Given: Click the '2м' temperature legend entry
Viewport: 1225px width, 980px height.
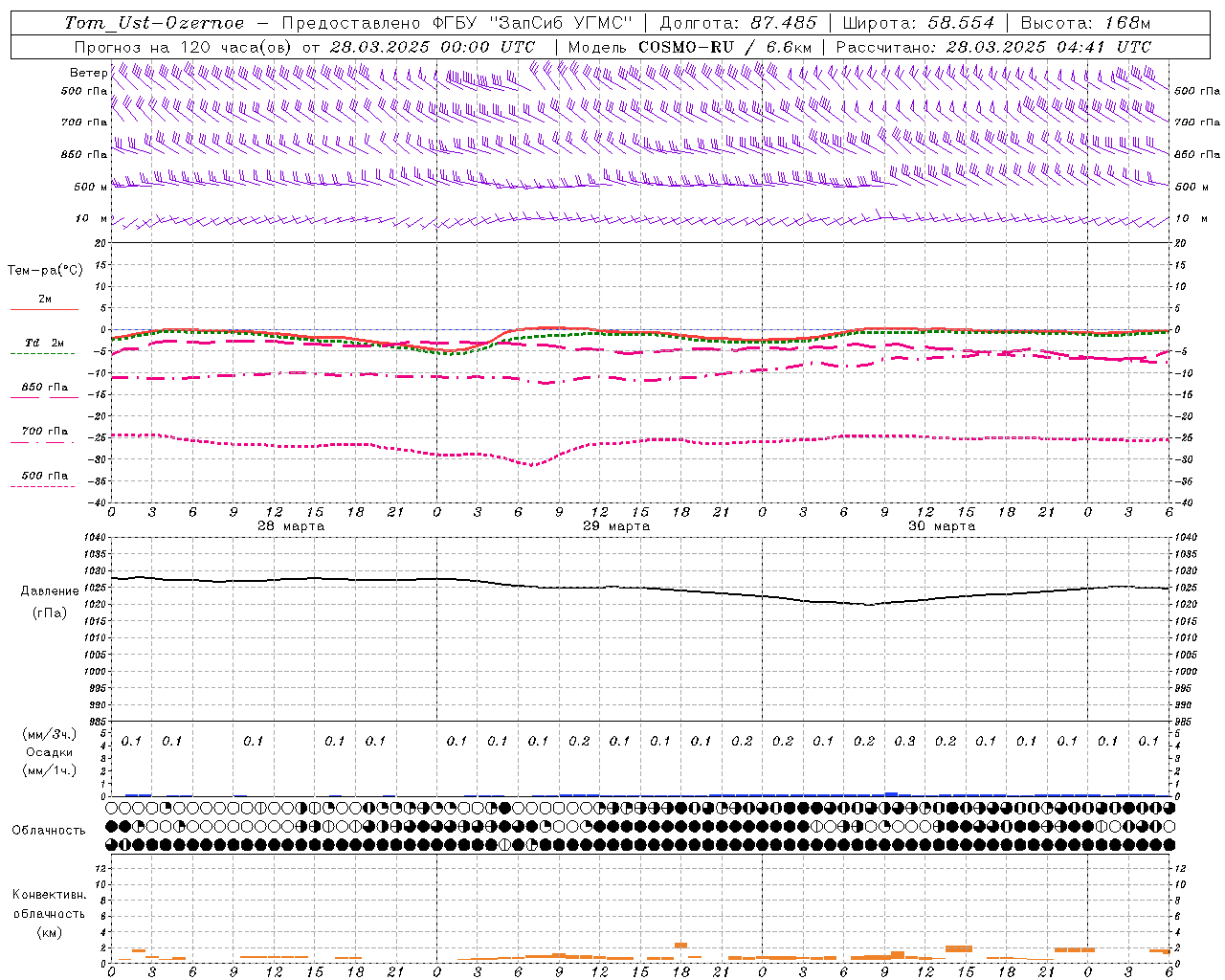Looking at the screenshot, I should coord(44,300).
